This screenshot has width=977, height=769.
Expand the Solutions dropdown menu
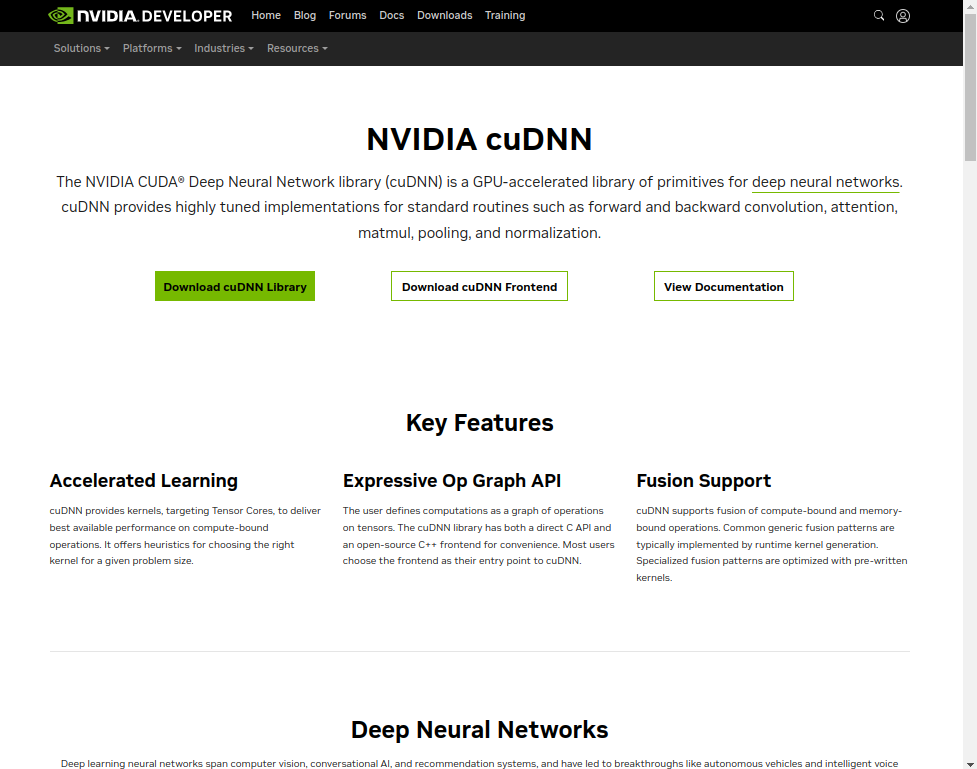[x=82, y=48]
